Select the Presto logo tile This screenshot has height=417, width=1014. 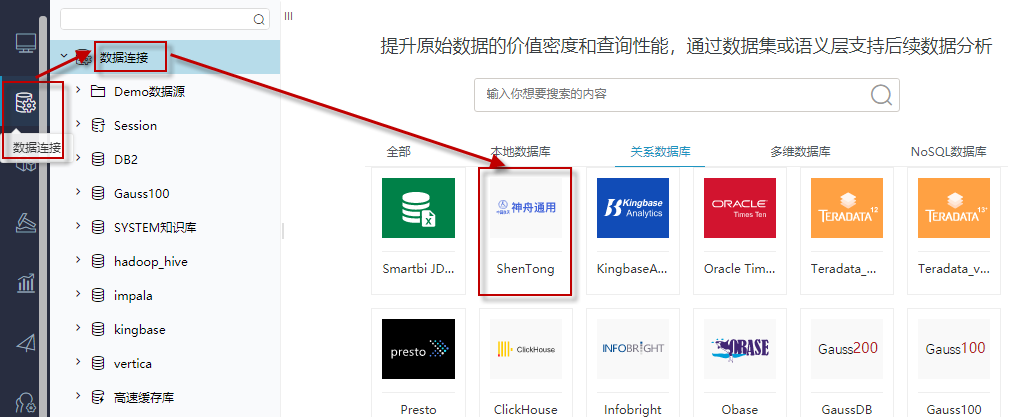(418, 349)
